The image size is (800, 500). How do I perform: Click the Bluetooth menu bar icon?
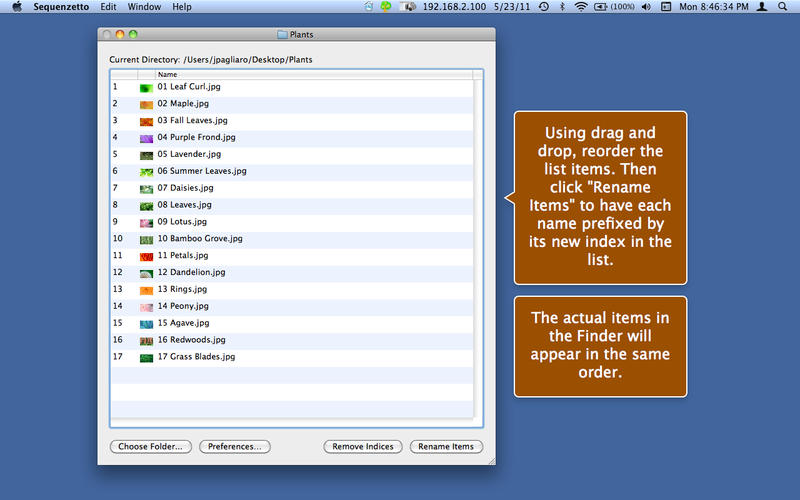coord(562,7)
